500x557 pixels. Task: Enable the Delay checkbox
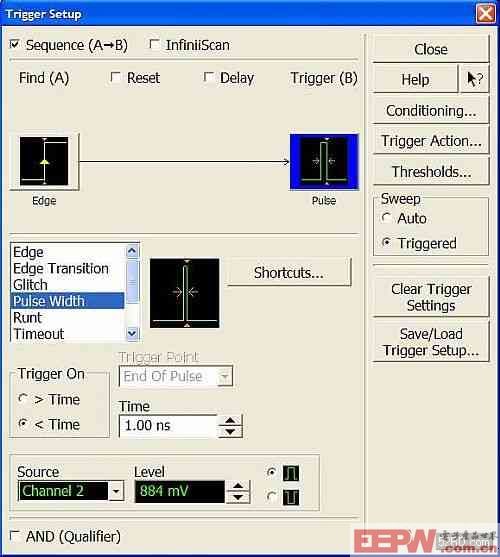tap(208, 77)
